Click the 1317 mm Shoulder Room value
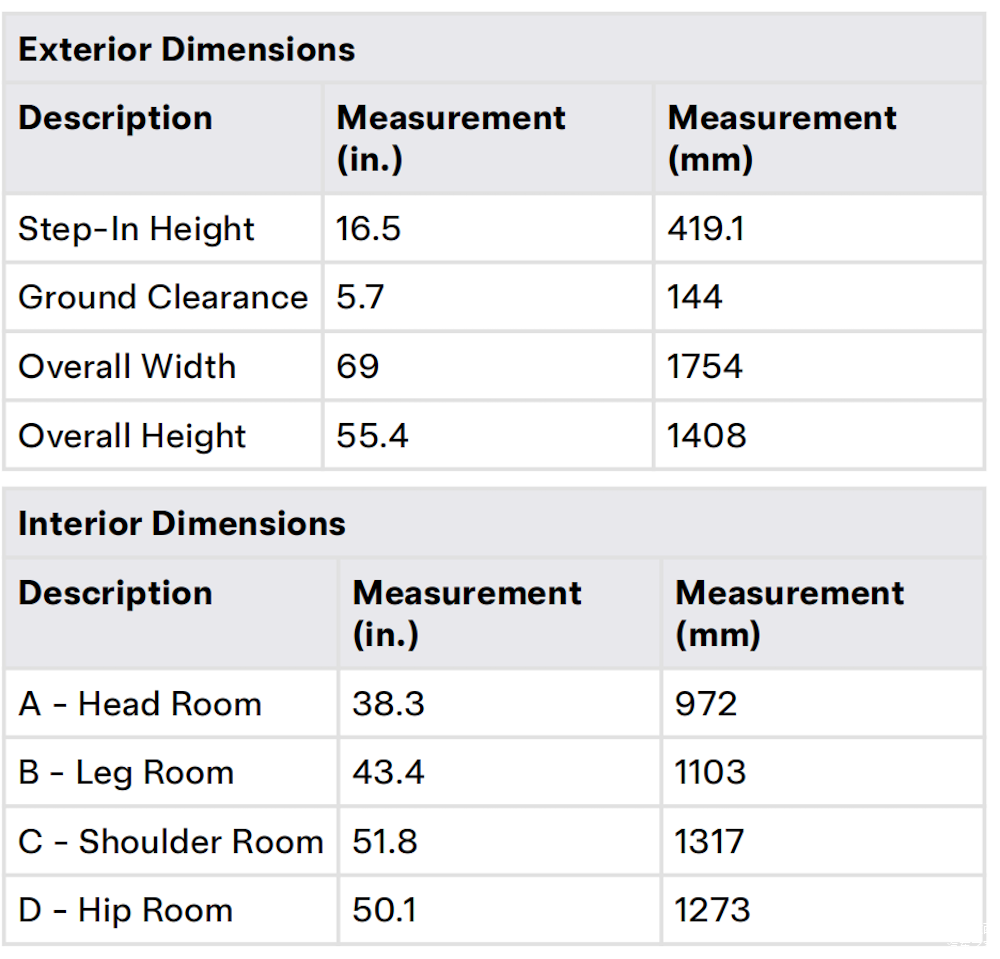 point(709,842)
